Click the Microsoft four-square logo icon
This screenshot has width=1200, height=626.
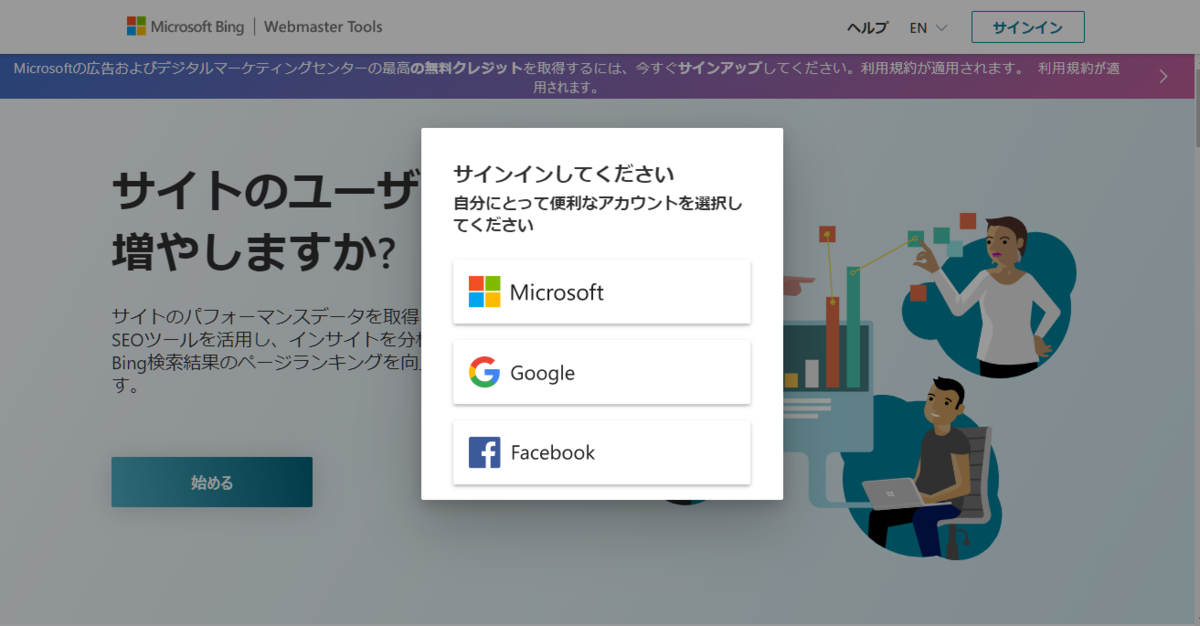coord(485,292)
